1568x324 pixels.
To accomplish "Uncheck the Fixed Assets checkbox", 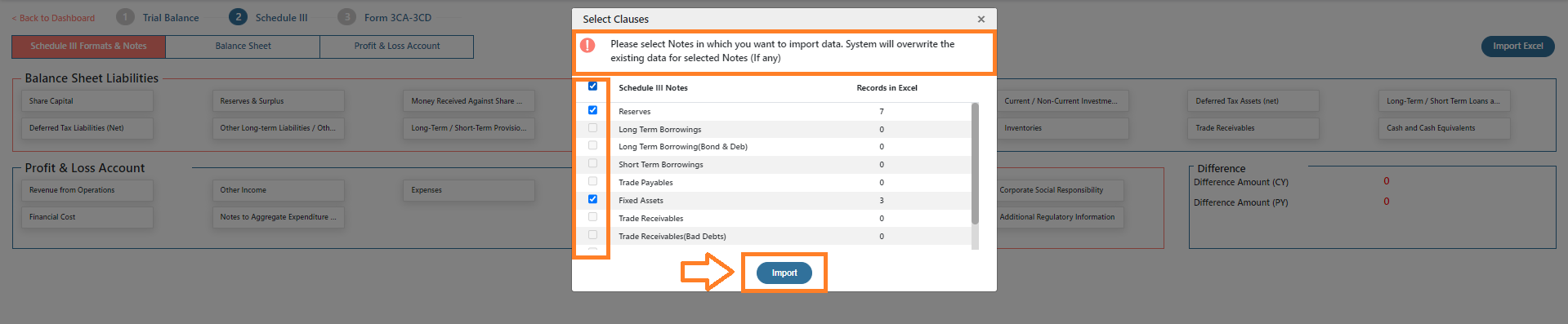I will coord(592,198).
